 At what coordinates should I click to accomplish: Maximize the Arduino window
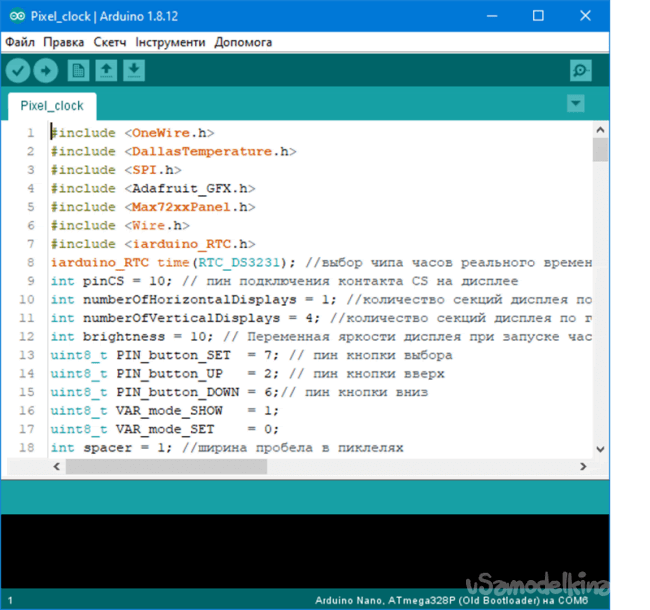click(538, 16)
